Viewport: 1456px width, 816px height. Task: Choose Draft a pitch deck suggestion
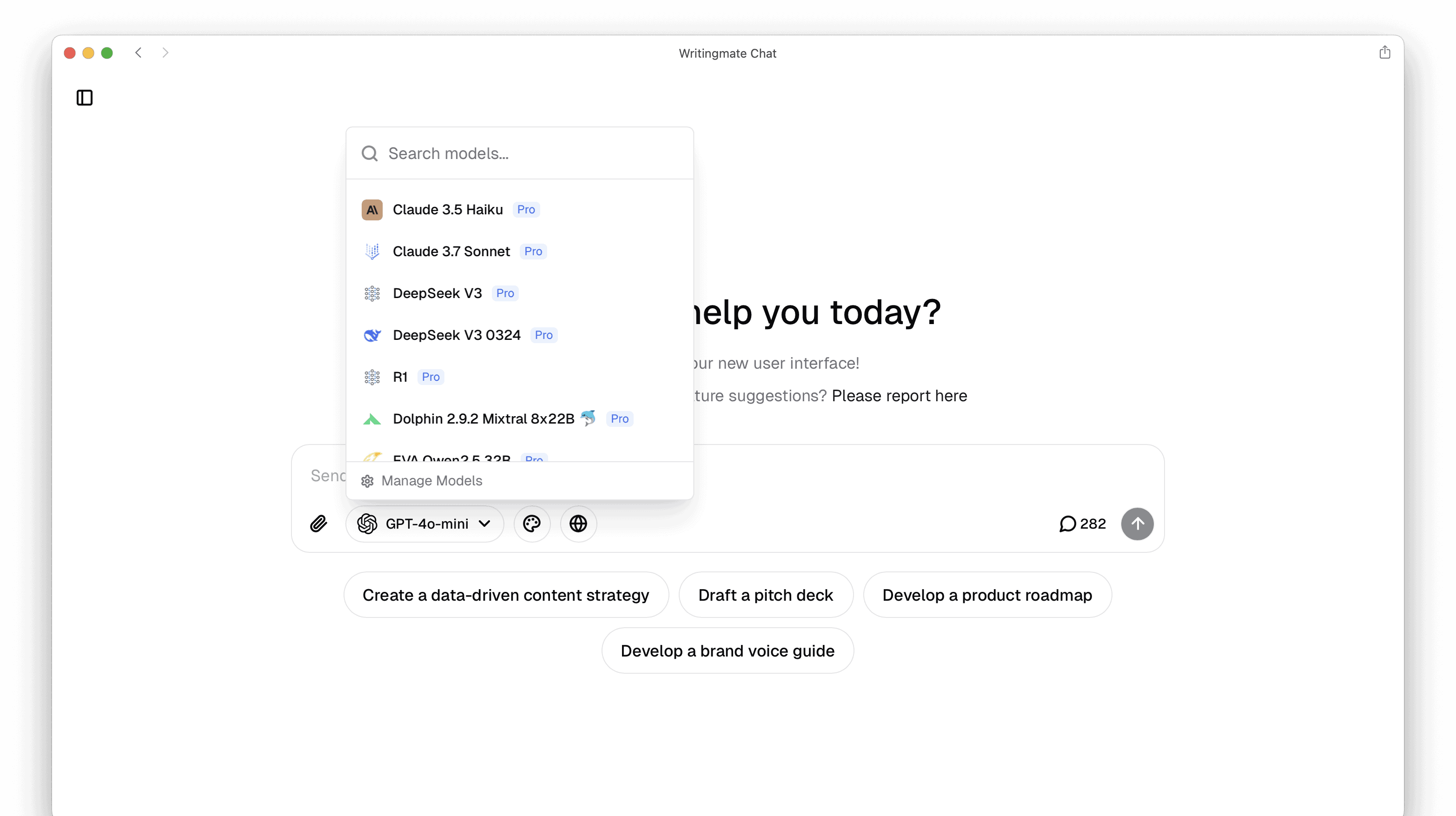765,595
